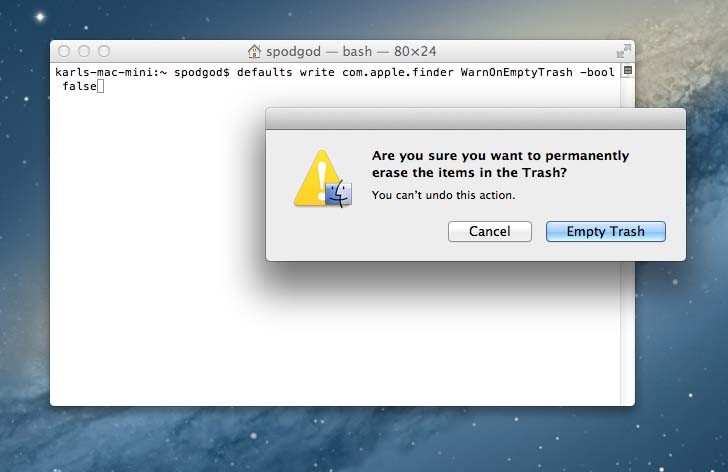
Task: Click the Terminal title text 'spodgod — bash — 80×24'
Action: [351, 51]
